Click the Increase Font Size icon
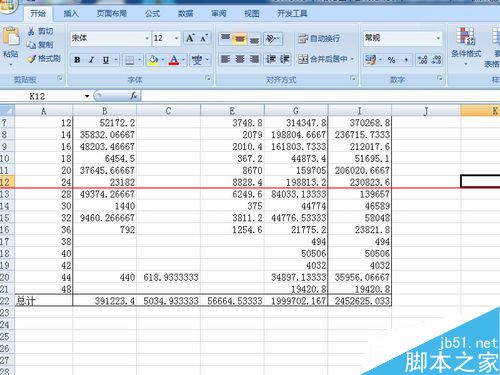This screenshot has width=500, height=375. [190, 38]
